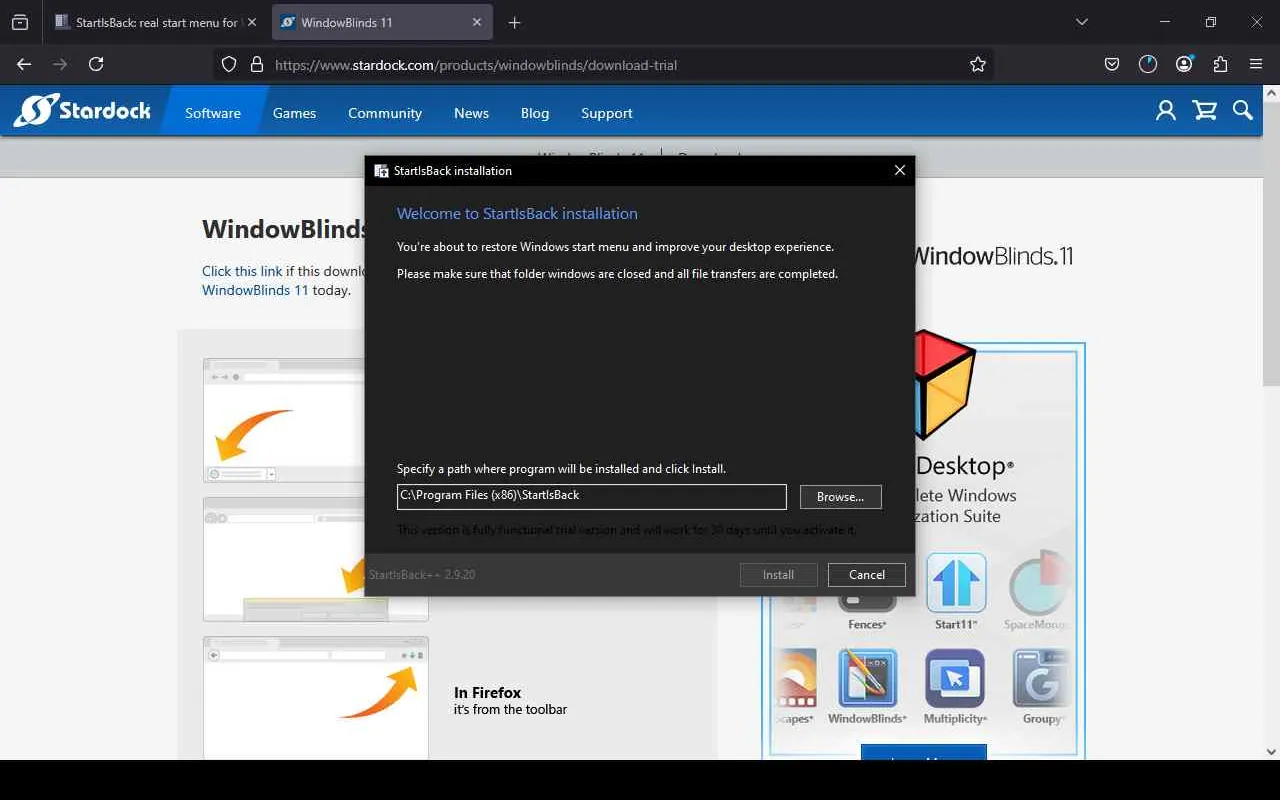This screenshot has height=800, width=1280.
Task: Click the Firefox toolbar instruction thumbnail
Action: point(316,698)
